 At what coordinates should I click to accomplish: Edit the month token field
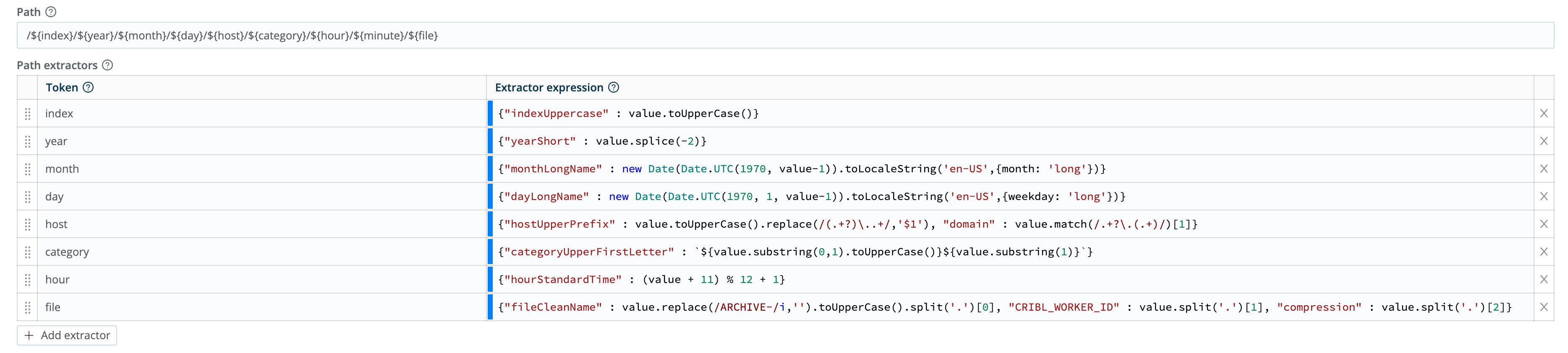coord(262,169)
